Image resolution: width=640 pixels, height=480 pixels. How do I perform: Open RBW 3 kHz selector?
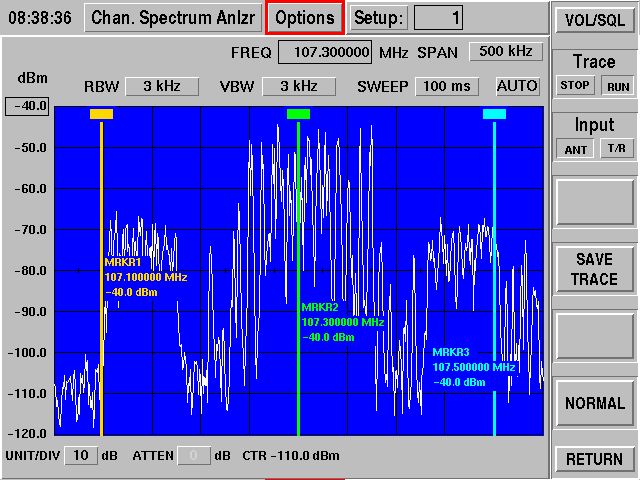(x=162, y=86)
